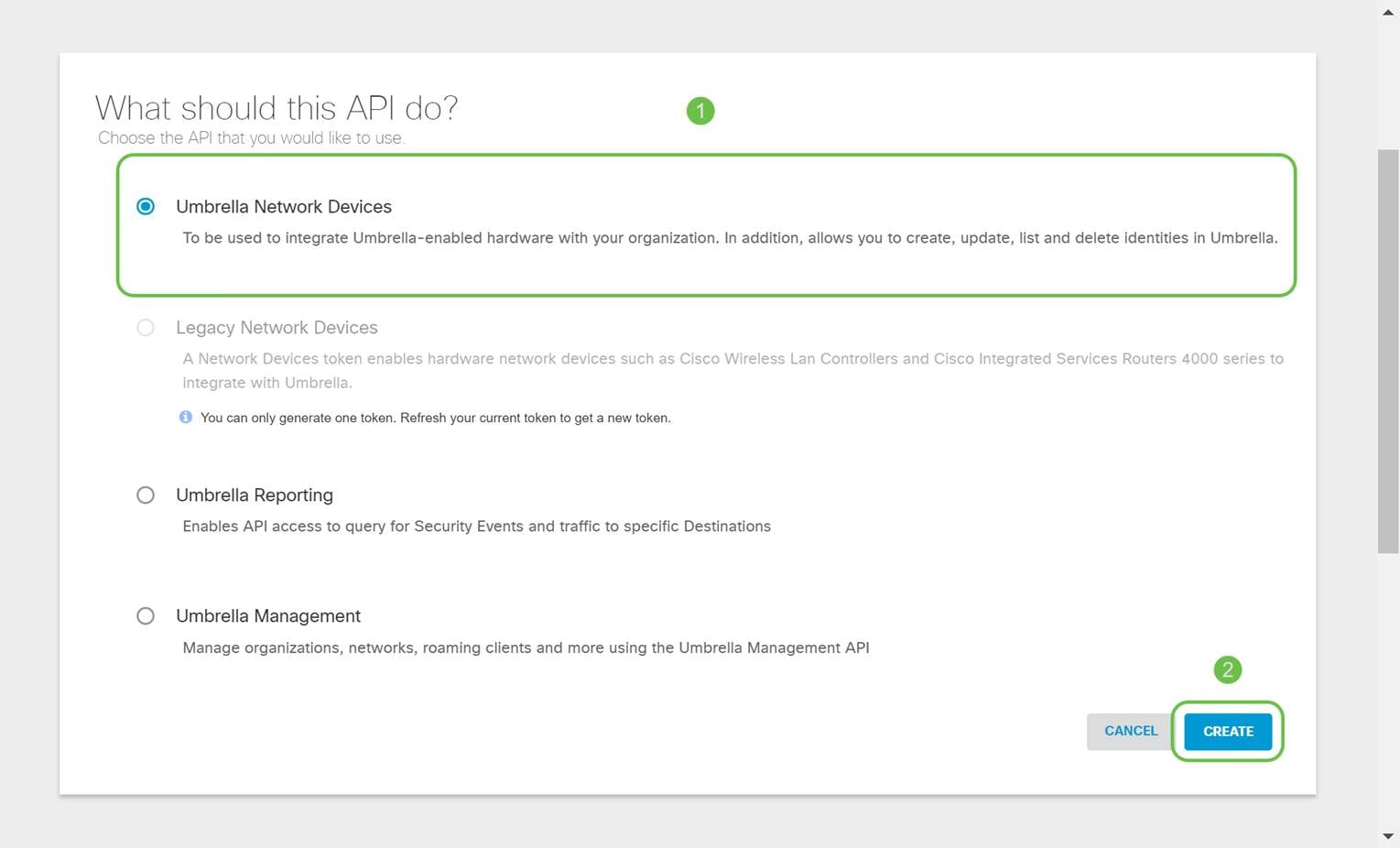Select the Umbrella Network Devices radio button
The width and height of the screenshot is (1400, 848).
[146, 206]
